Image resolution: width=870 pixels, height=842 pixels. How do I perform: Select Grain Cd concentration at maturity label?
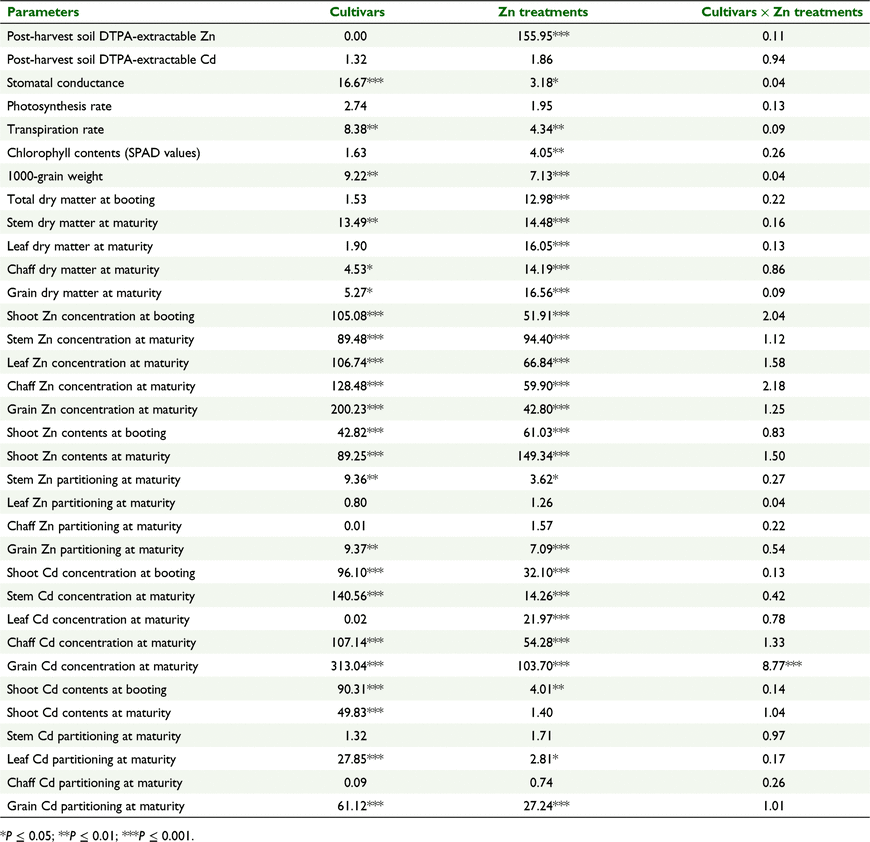(102, 666)
